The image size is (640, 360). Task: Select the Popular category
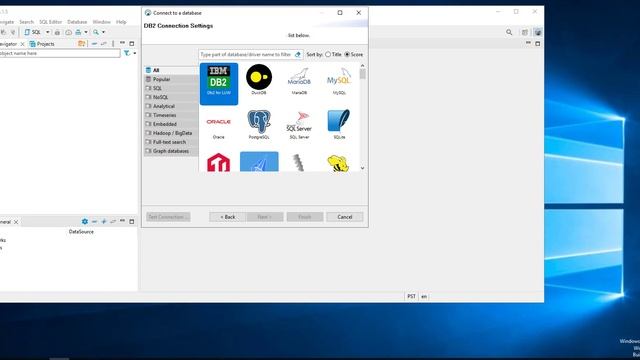point(171,79)
